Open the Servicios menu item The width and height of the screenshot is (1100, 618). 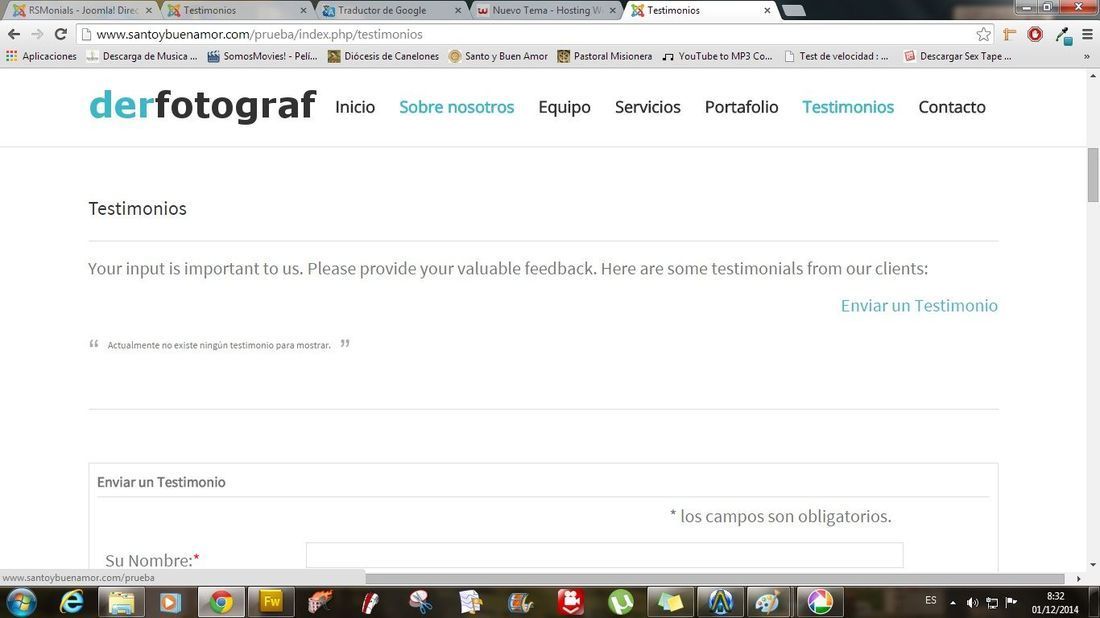648,107
